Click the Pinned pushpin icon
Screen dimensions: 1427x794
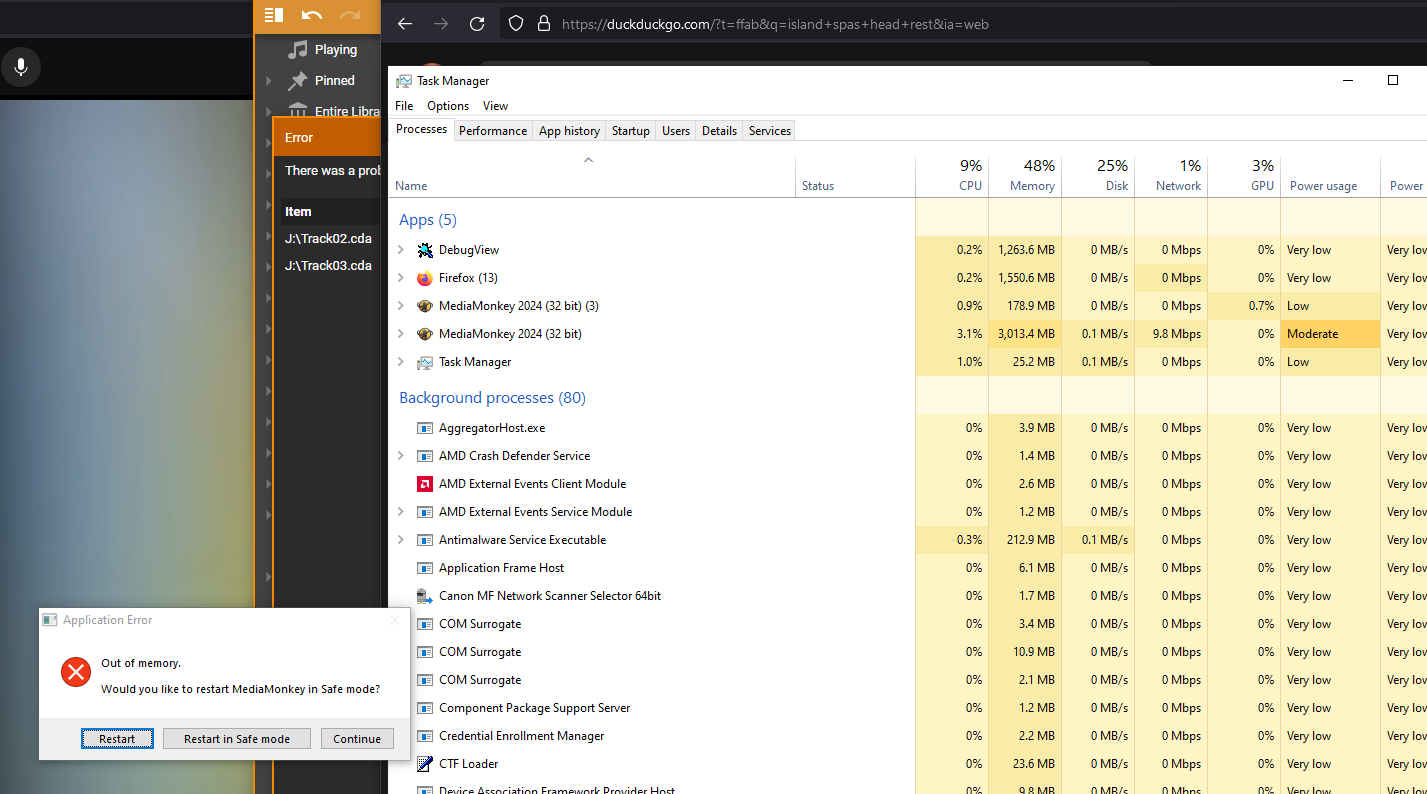coord(297,81)
